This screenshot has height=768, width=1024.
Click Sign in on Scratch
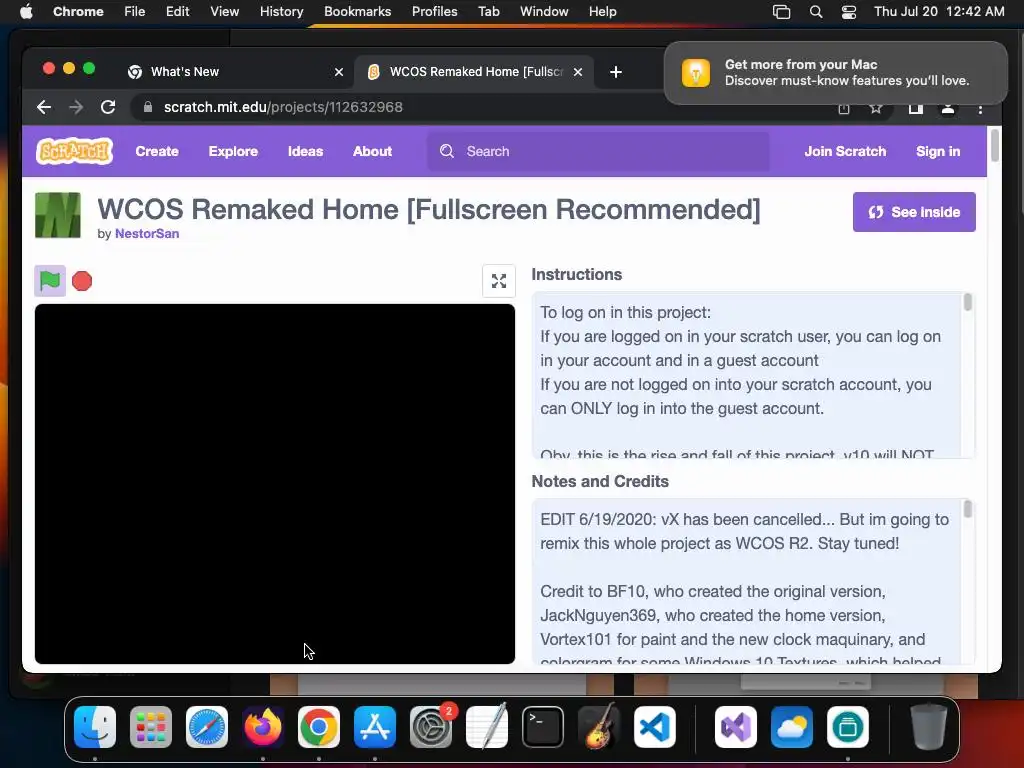(x=938, y=151)
